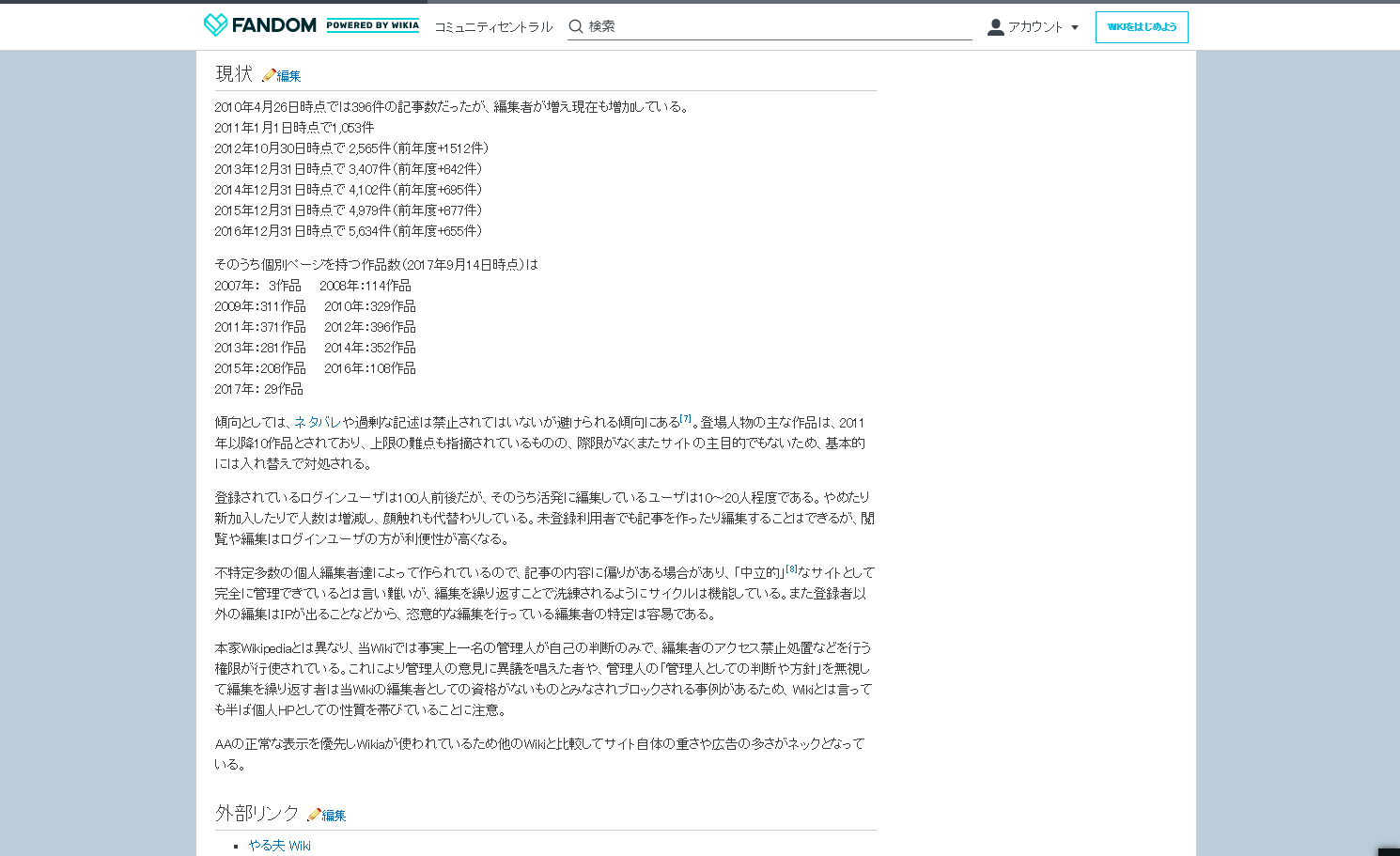This screenshot has width=1400, height=856.
Task: Click the 外部リンク section heading
Action: 257,813
